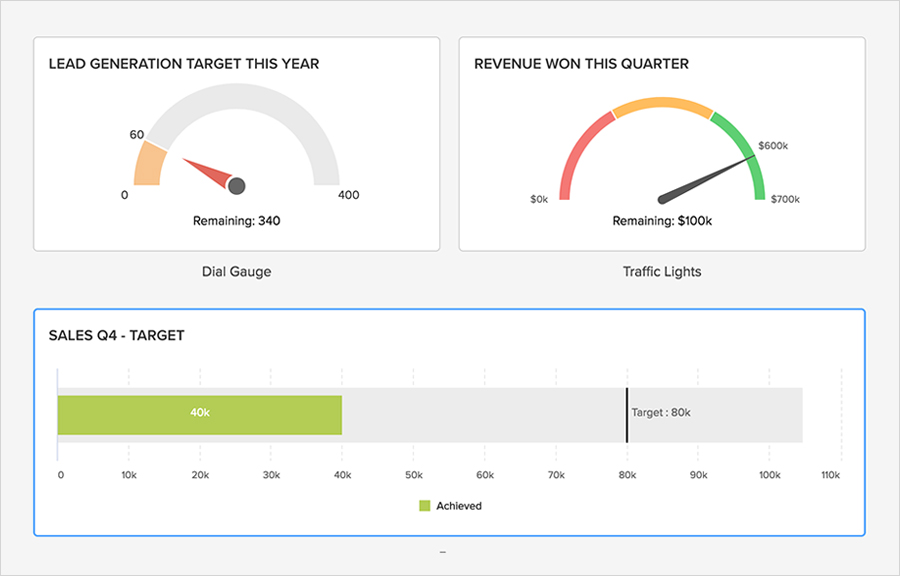Click the dark gray dial gauge pivot knob
This screenshot has width=900, height=576.
pyautogui.click(x=237, y=185)
